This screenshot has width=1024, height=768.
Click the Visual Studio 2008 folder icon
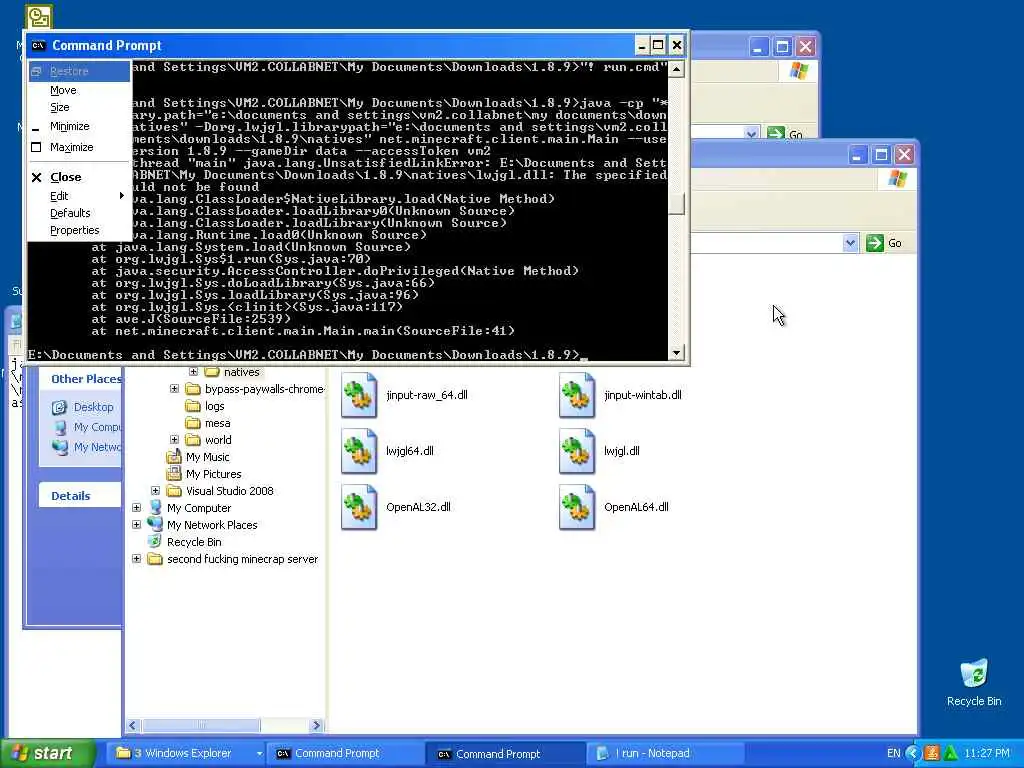(x=174, y=491)
